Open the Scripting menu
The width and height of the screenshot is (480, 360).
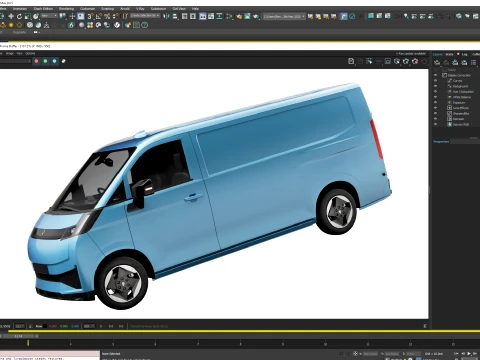click(107, 9)
